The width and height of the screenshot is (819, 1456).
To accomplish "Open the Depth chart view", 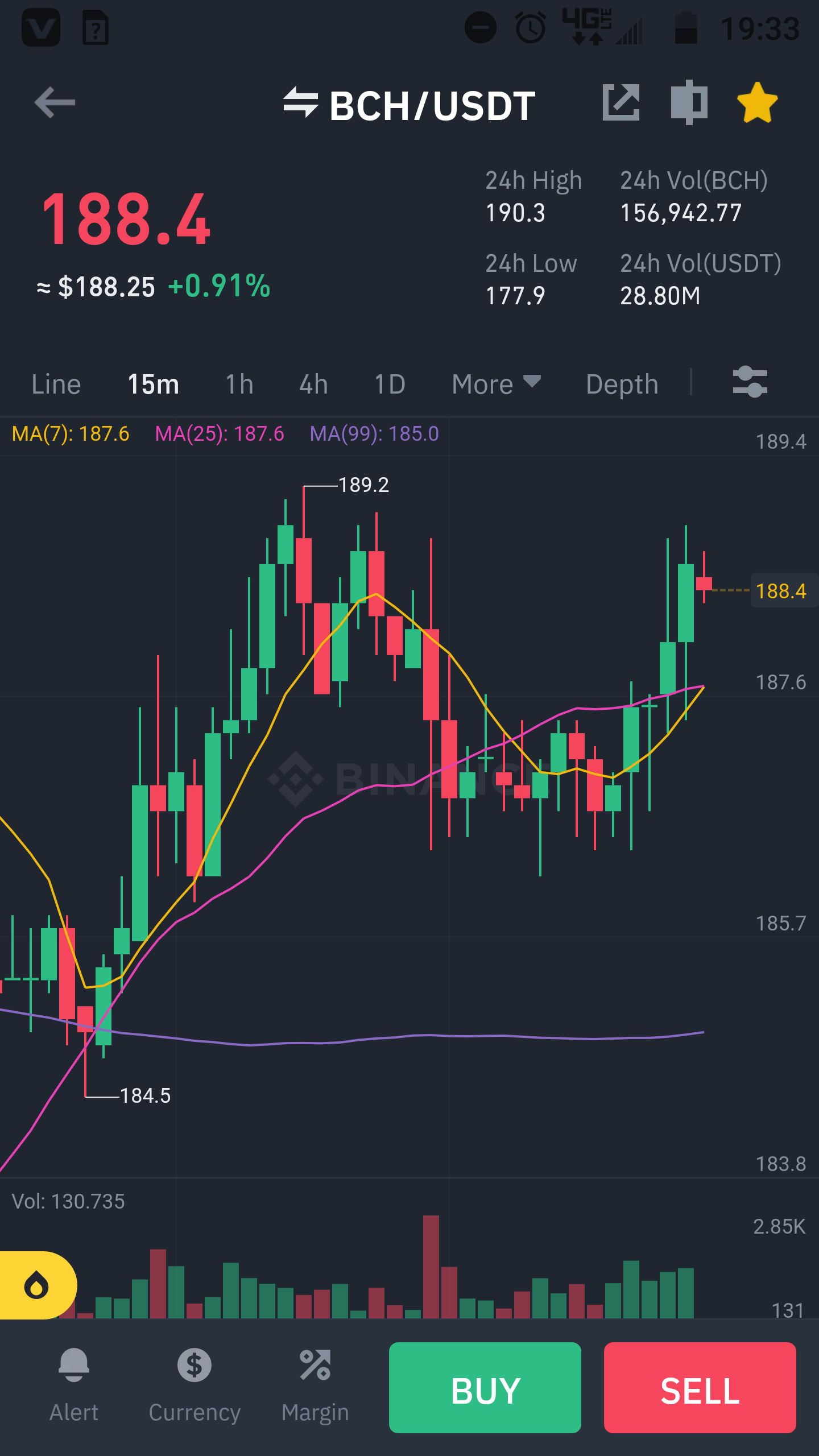I will 622,385.
